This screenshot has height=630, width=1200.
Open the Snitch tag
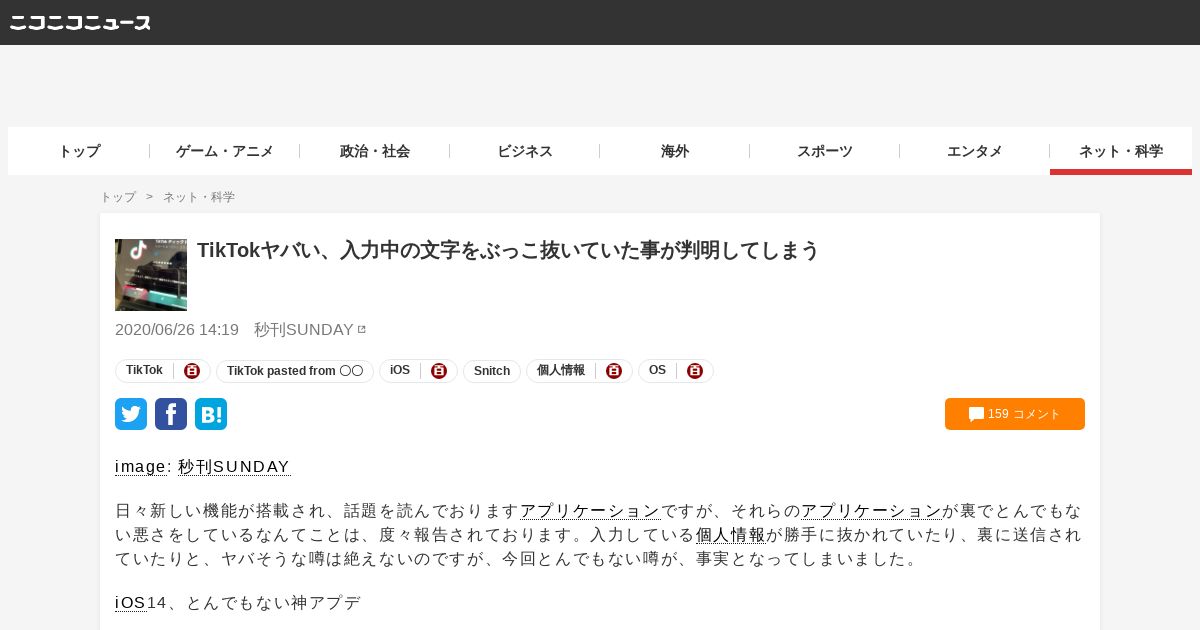492,371
